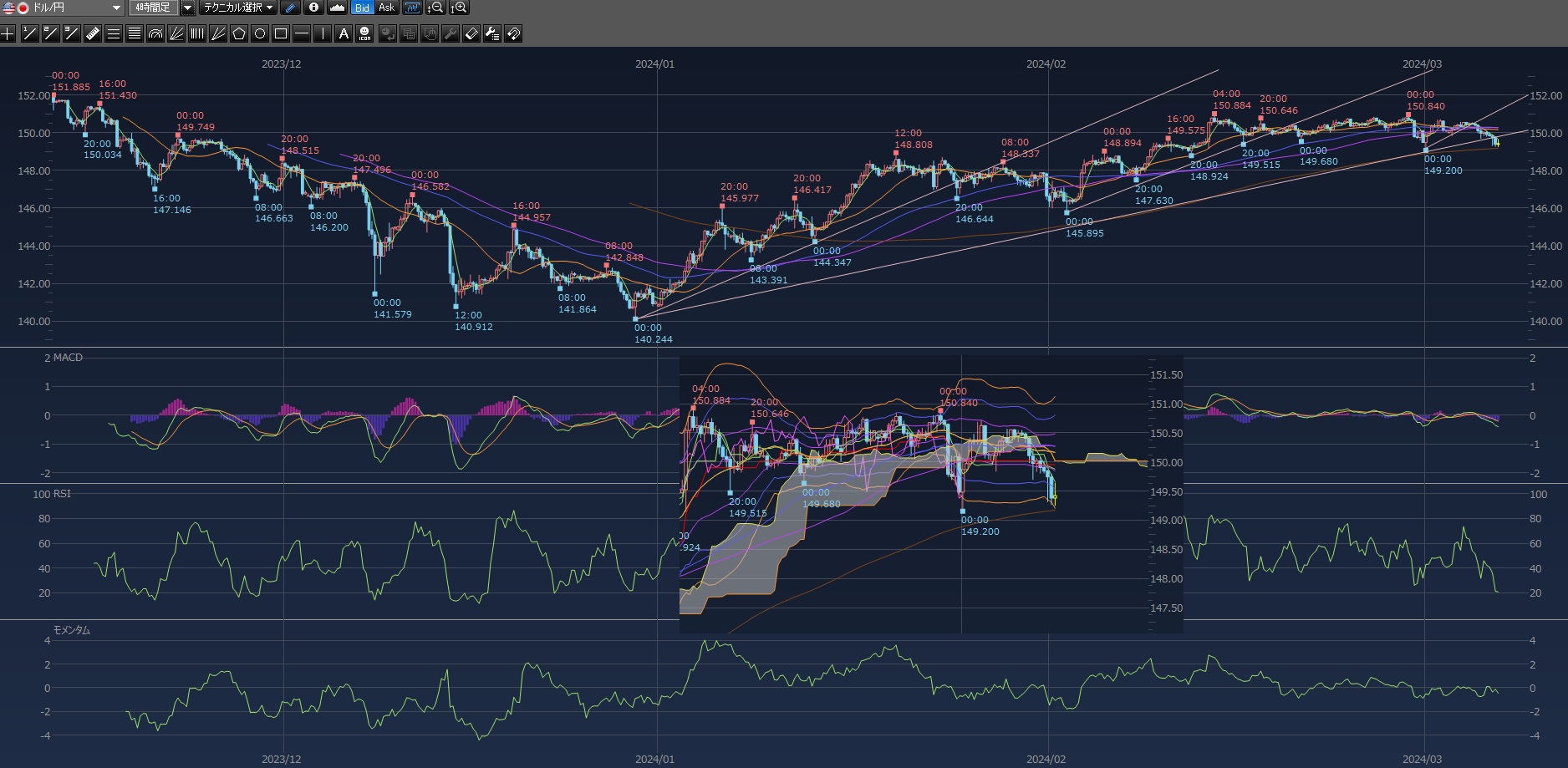Zoom out the chart with magnifier minus
This screenshot has width=1568, height=768.
[435, 8]
